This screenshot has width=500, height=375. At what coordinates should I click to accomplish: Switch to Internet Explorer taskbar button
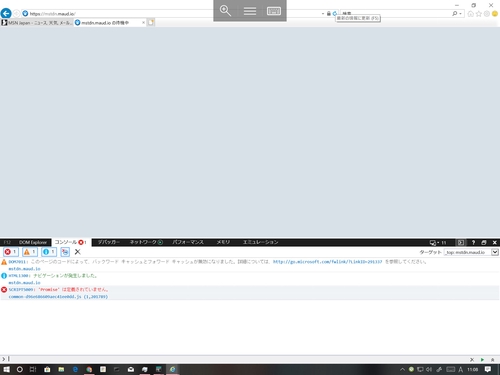pos(173,369)
